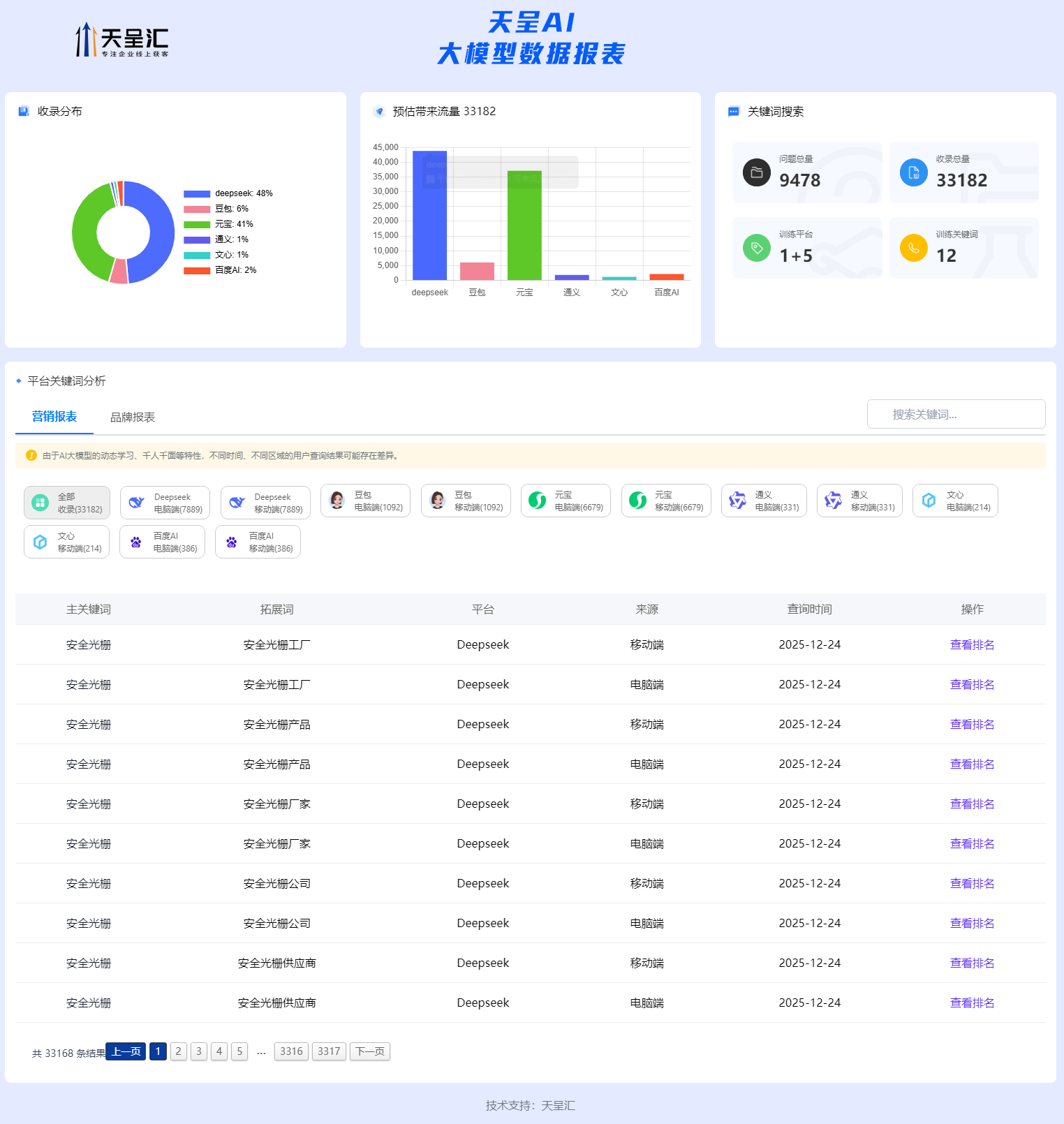Select the 通义 移动端 platform icon
The height and width of the screenshot is (1124, 1064).
pyautogui.click(x=833, y=501)
